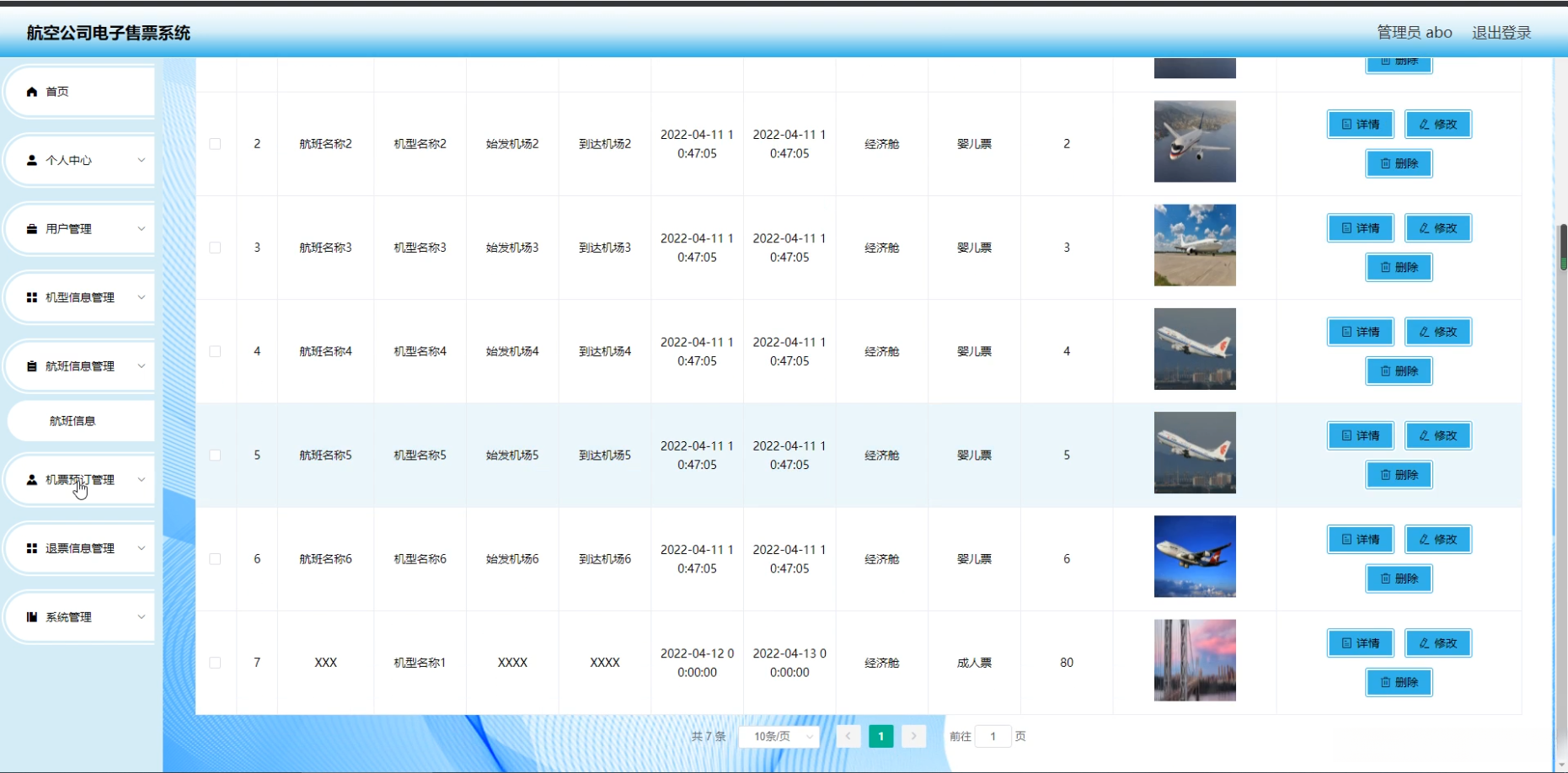The width and height of the screenshot is (1568, 773).
Task: Open 详情 for flight 航班名称6
Action: (1361, 540)
